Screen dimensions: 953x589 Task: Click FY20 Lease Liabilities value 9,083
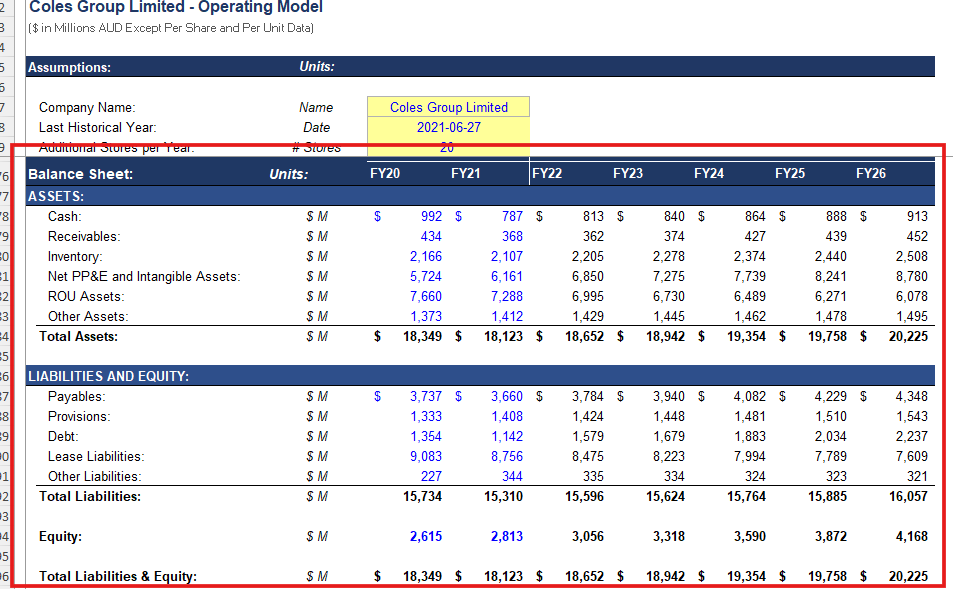pyautogui.click(x=425, y=456)
